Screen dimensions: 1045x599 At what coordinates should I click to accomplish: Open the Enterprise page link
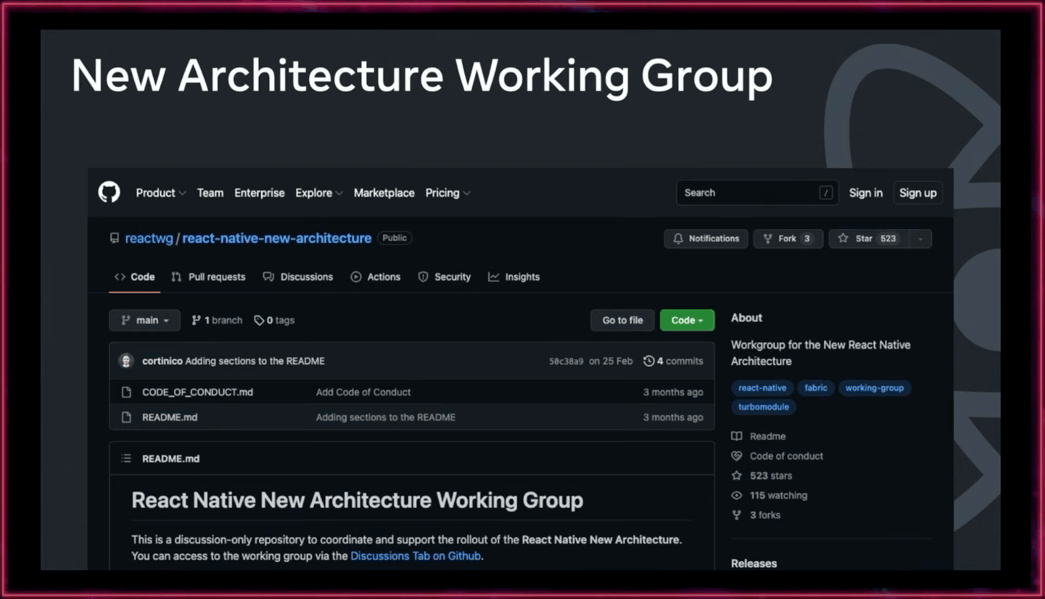point(259,193)
